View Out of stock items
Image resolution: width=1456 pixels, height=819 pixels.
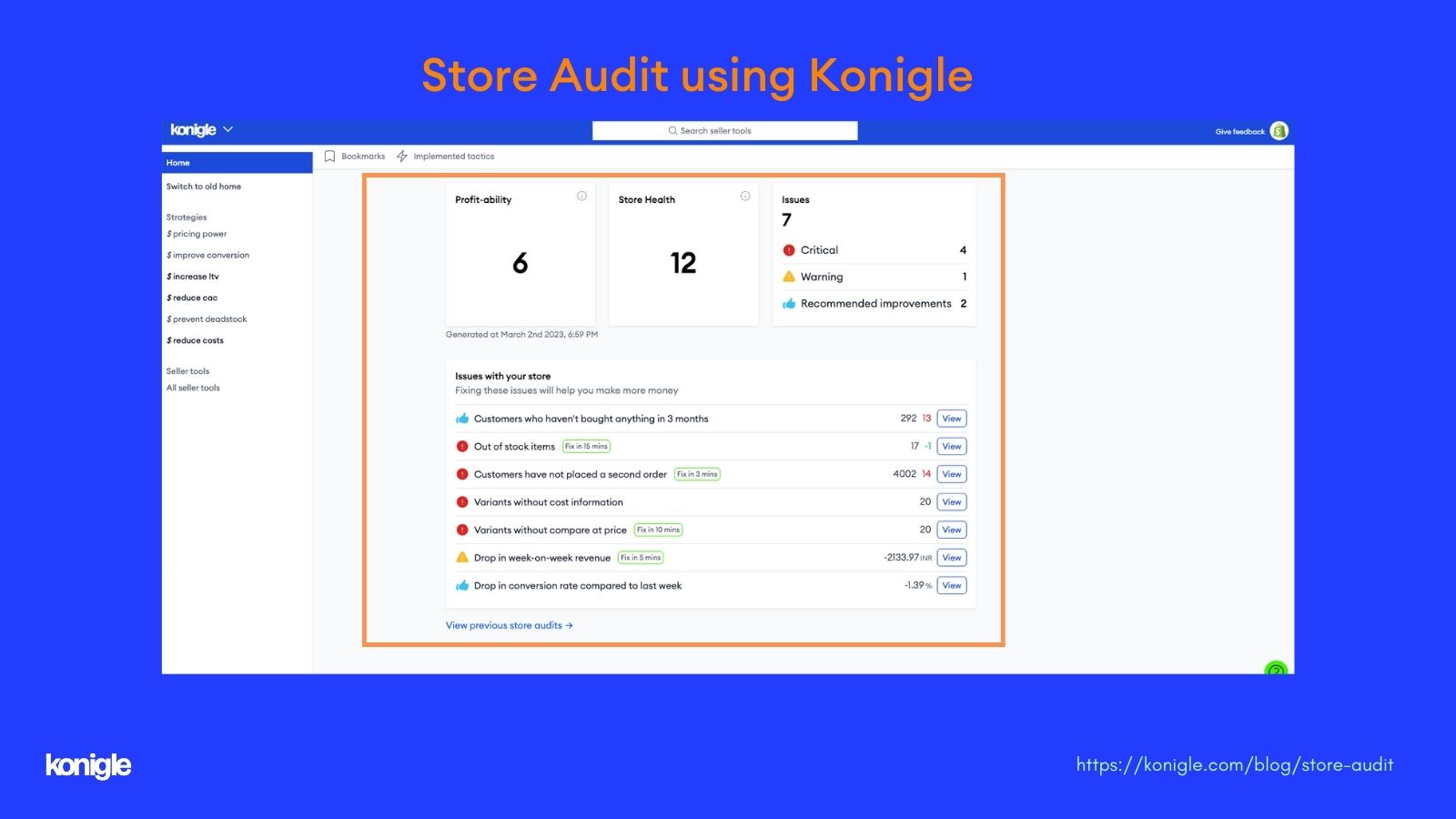point(952,447)
